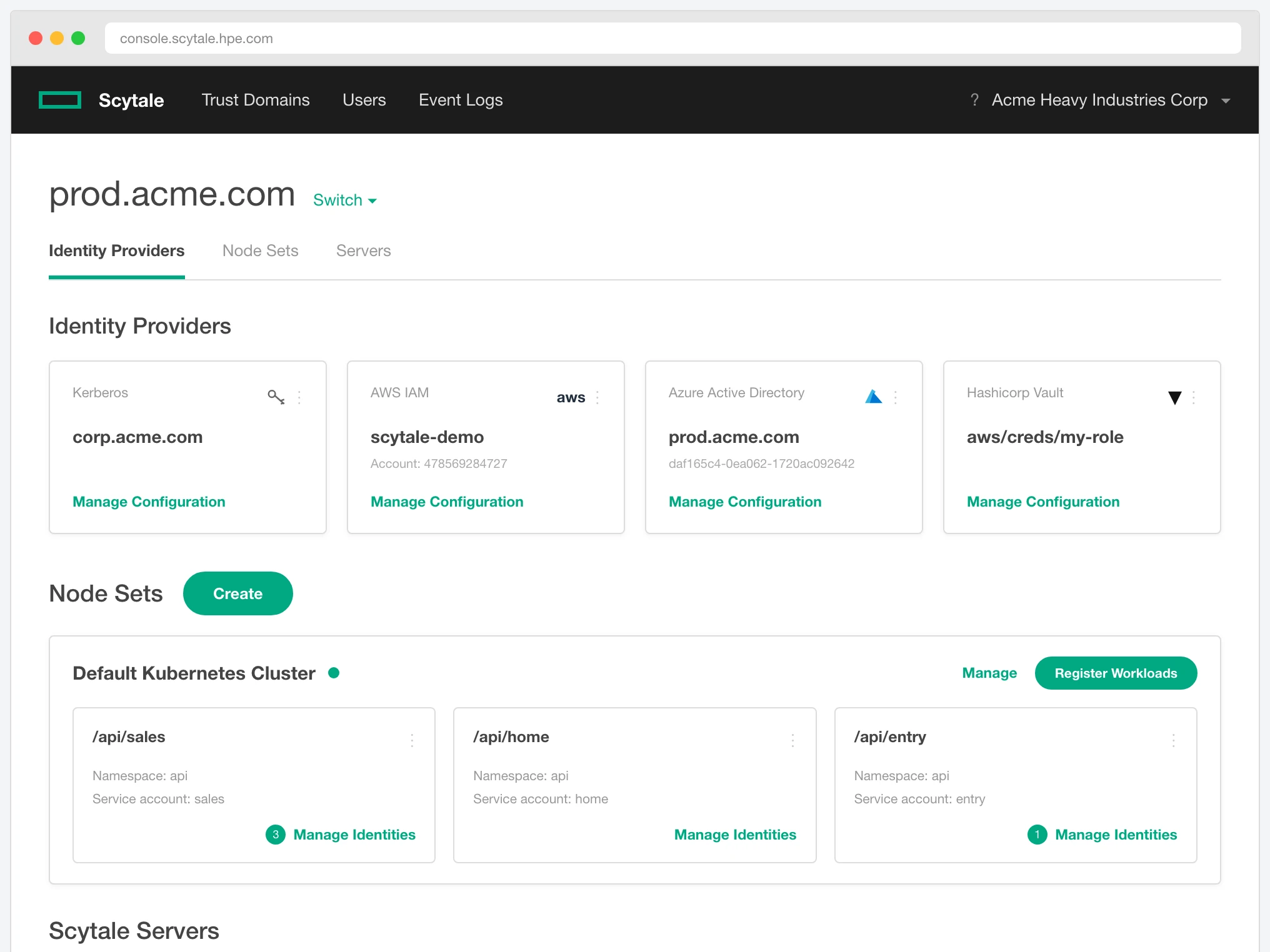Image resolution: width=1270 pixels, height=952 pixels.
Task: Click the /api/home workload title
Action: click(511, 737)
